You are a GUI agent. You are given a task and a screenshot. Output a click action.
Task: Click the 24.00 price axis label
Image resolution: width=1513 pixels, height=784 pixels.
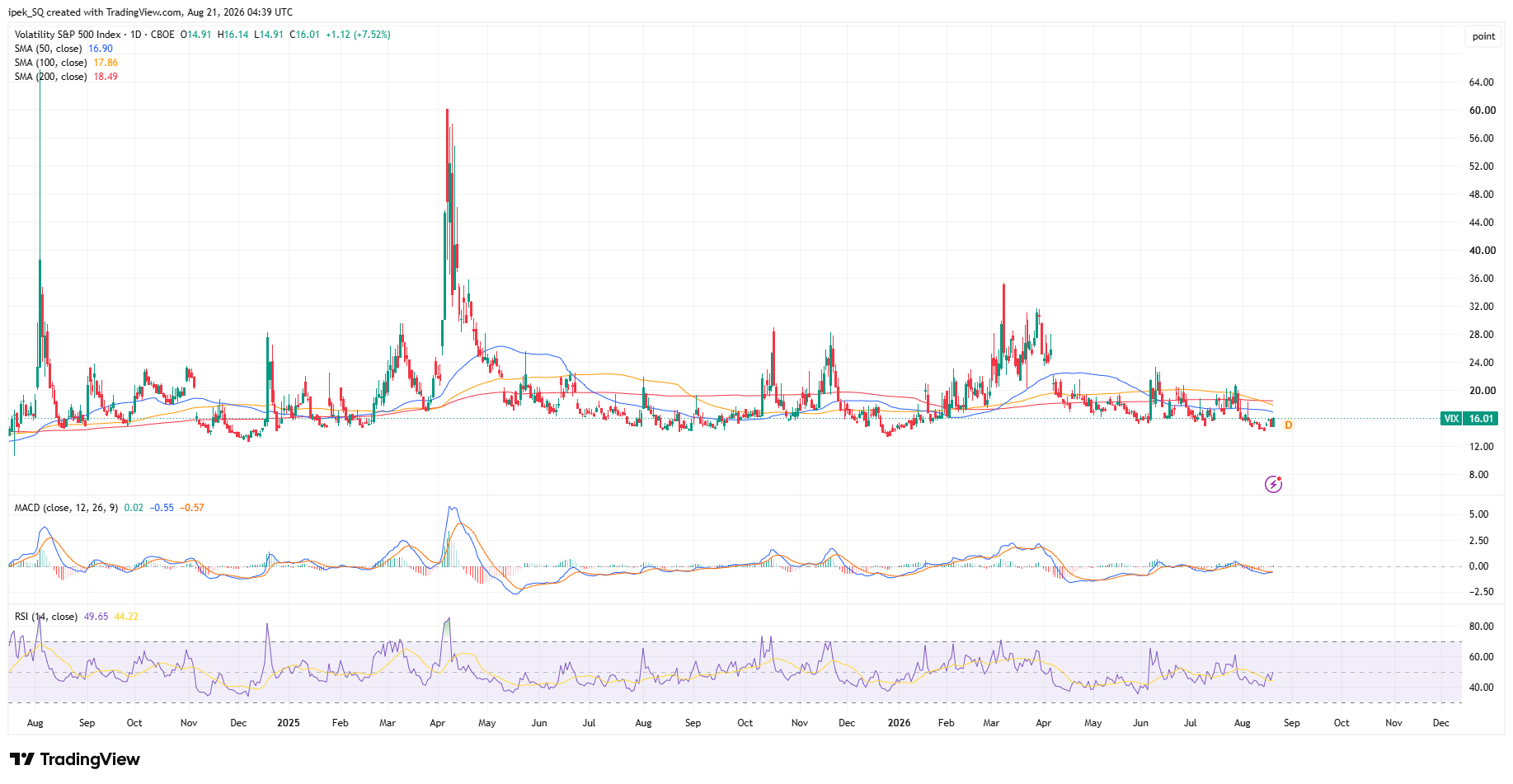(x=1482, y=363)
